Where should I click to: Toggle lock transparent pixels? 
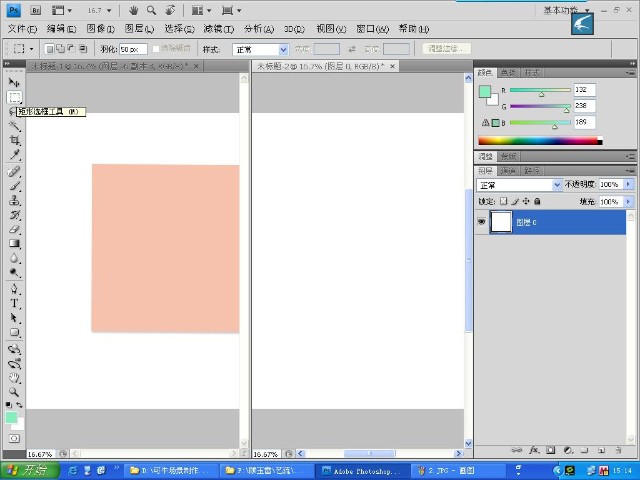point(504,201)
